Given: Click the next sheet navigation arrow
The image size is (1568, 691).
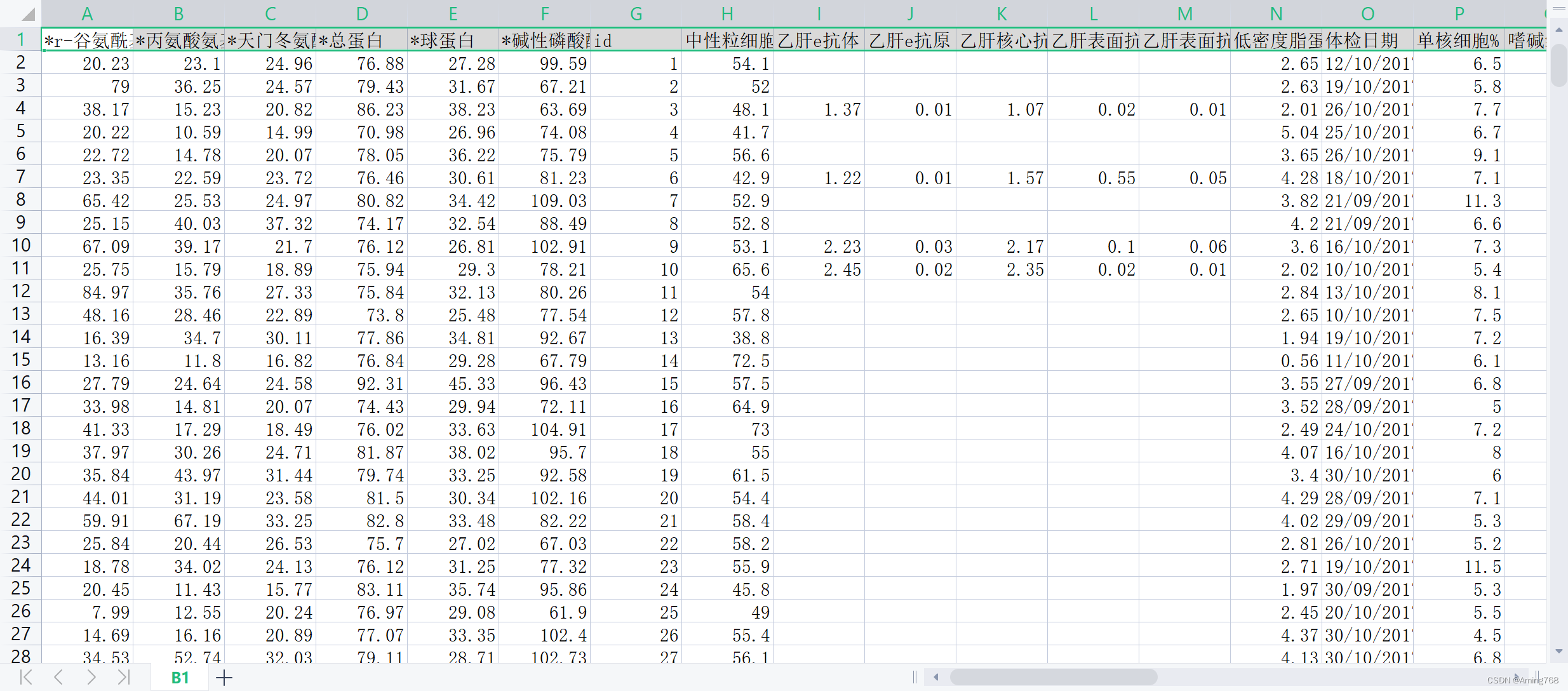Looking at the screenshot, I should point(91,677).
